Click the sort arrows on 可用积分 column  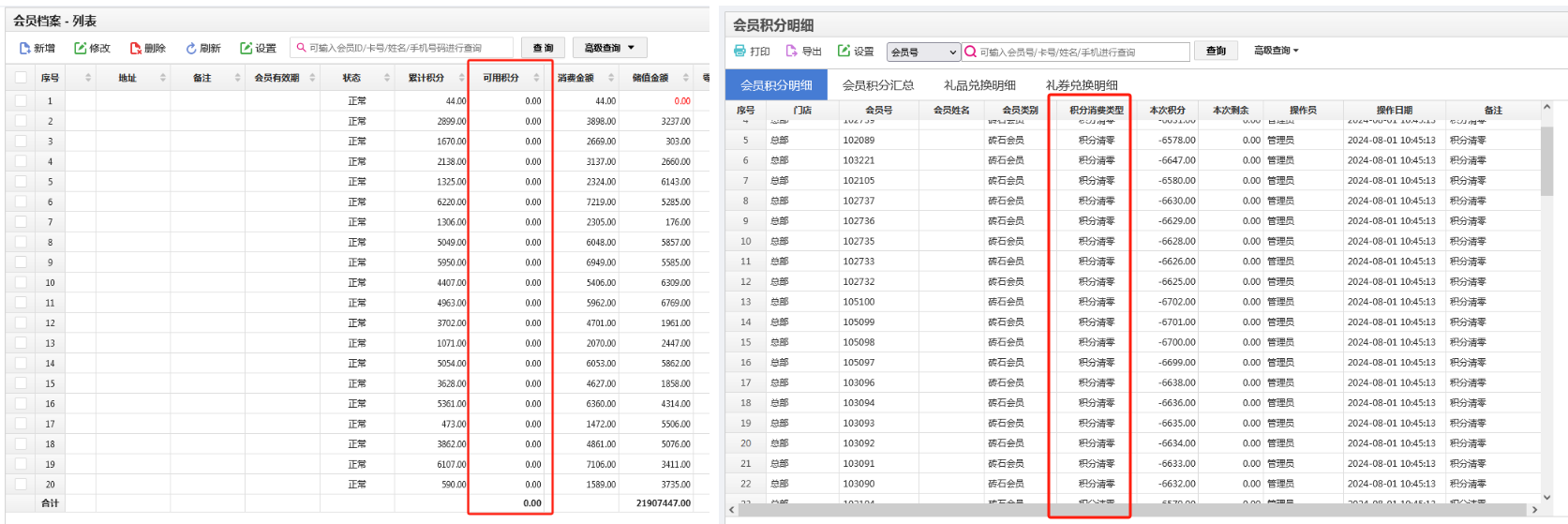coord(537,78)
